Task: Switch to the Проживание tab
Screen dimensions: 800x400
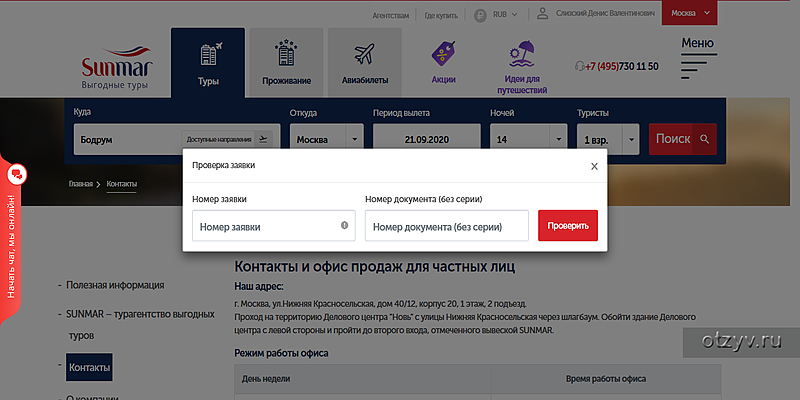Action: coord(286,63)
